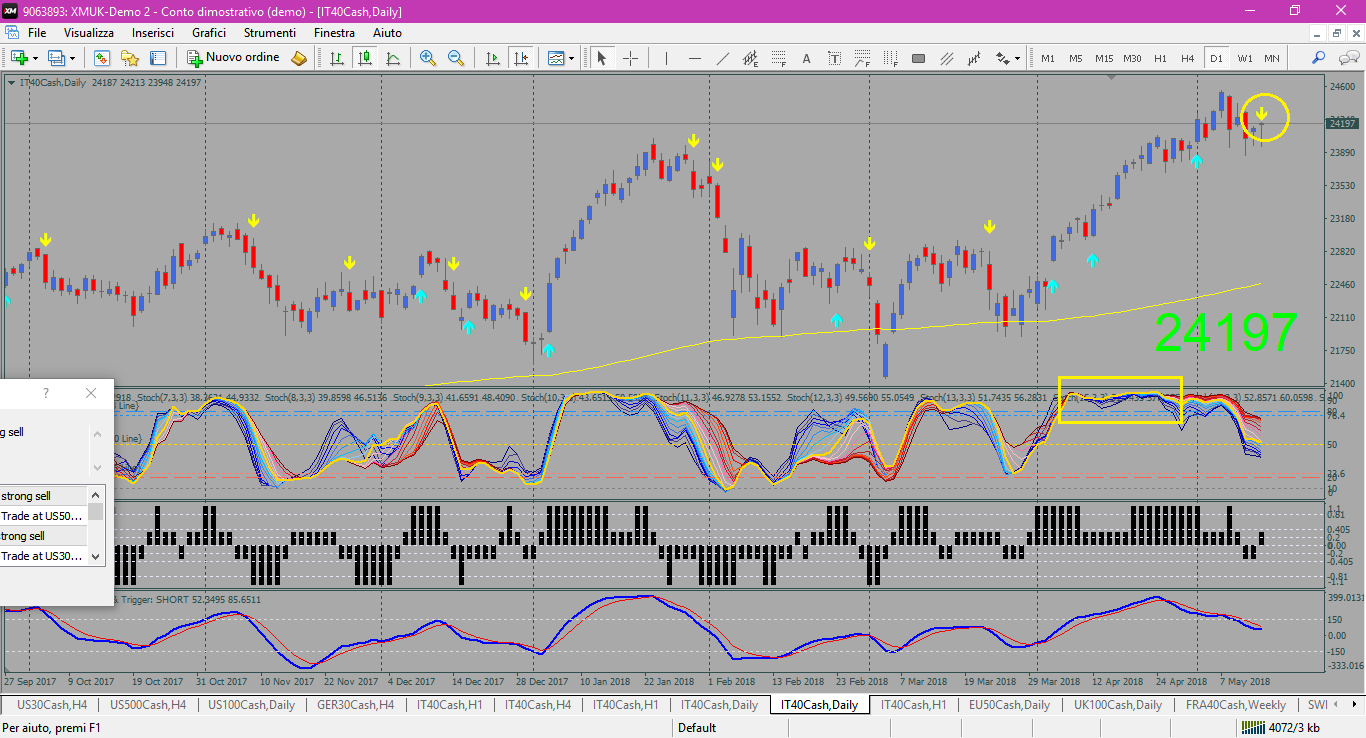
Task: Open the Finestra menu
Action: (334, 33)
